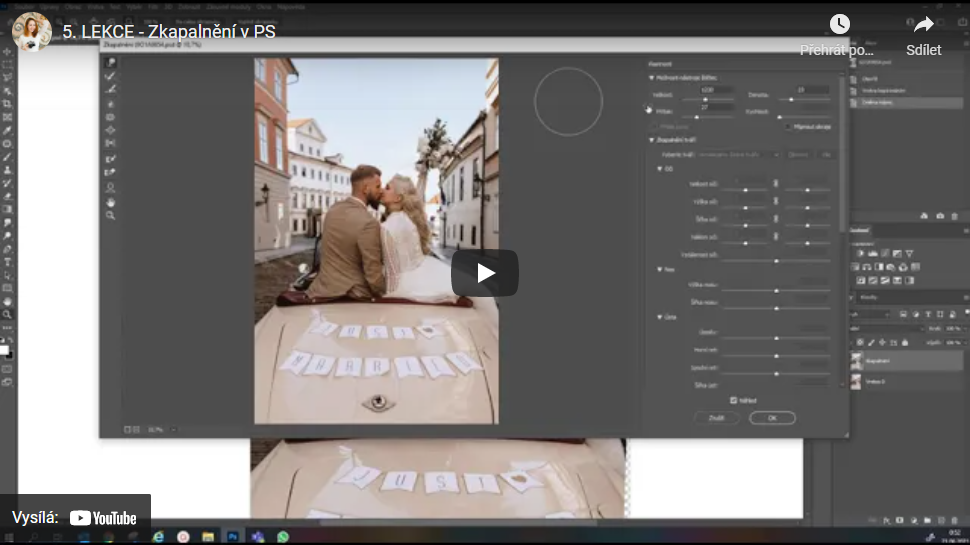Toggle link icon for Výška očí
The image size is (970, 545).
tap(776, 201)
